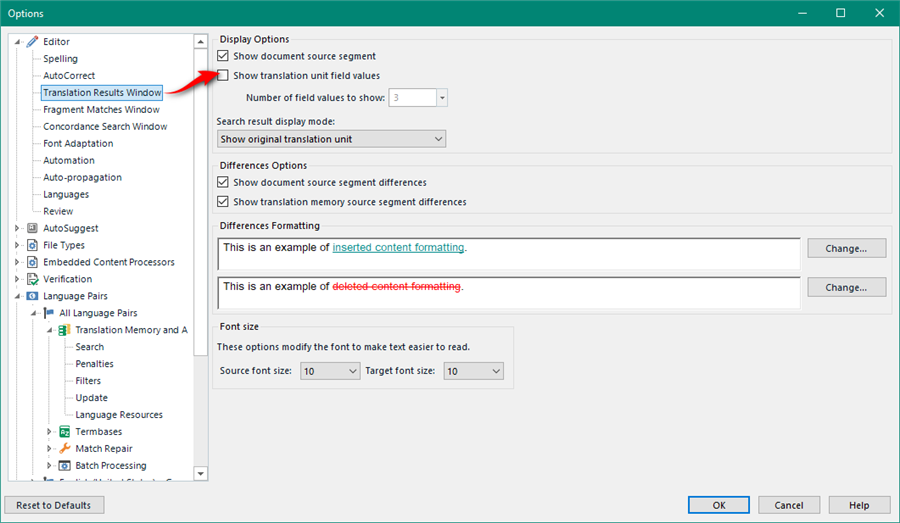Open Fragment Matches Window settings
The height and width of the screenshot is (523, 900).
[x=102, y=109]
